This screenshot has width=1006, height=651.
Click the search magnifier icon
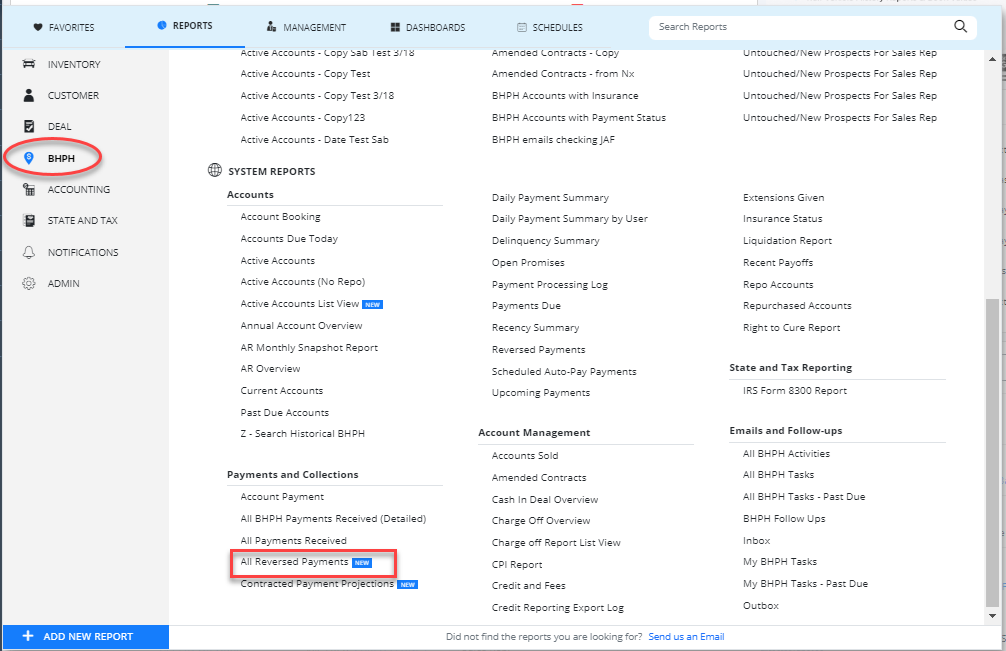click(960, 26)
